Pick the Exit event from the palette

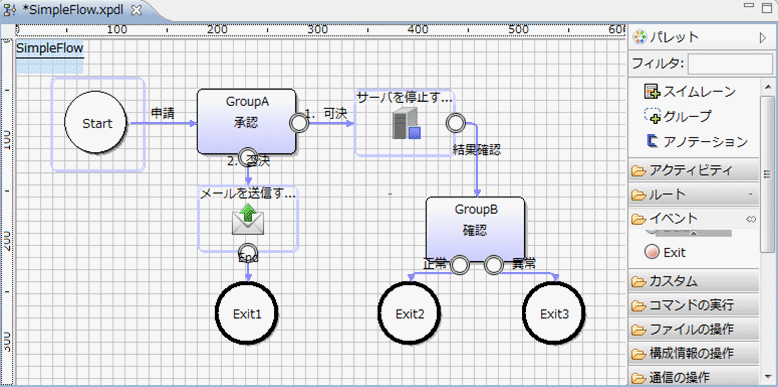pos(665,252)
